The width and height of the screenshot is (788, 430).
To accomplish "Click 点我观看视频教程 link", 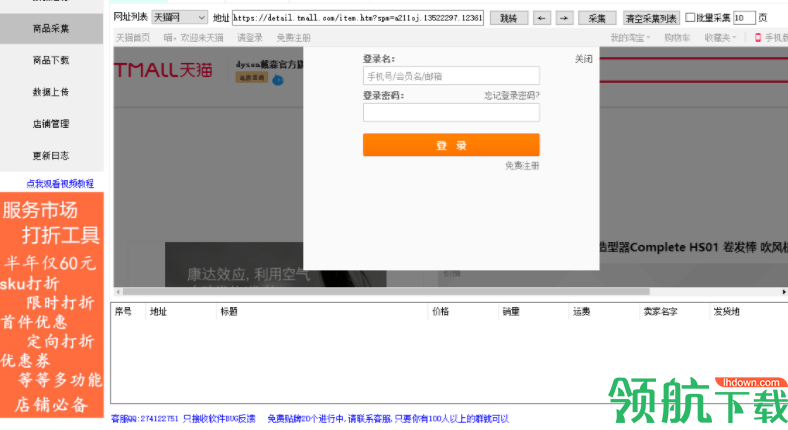I will click(x=60, y=184).
